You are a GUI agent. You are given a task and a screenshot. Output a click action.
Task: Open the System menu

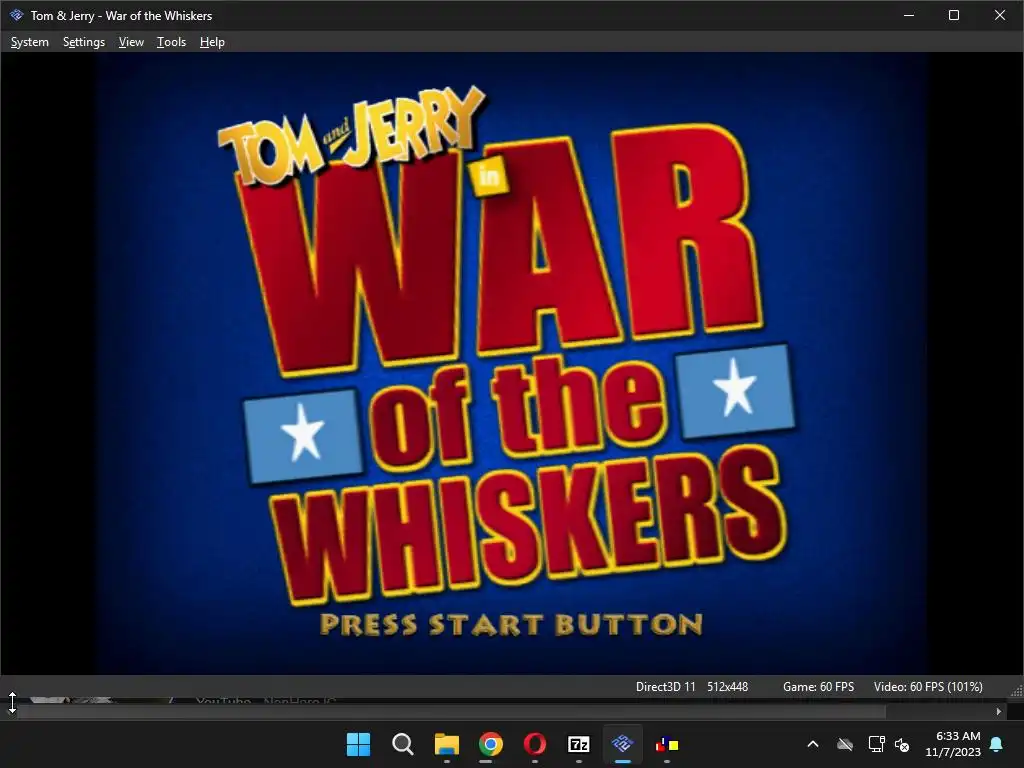29,42
